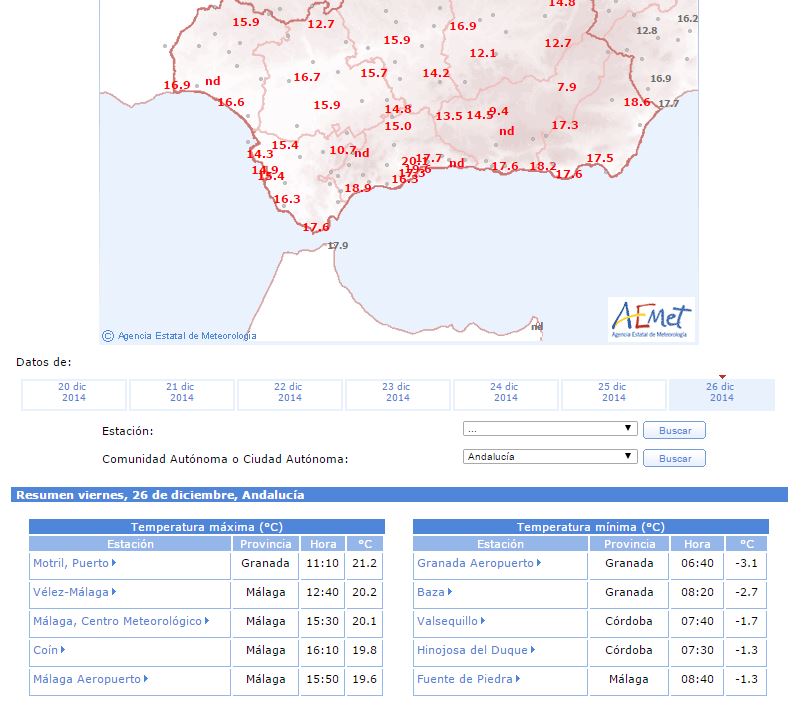The image size is (802, 715).
Task: Click the arrow icon beside Coín
Action: point(63,650)
